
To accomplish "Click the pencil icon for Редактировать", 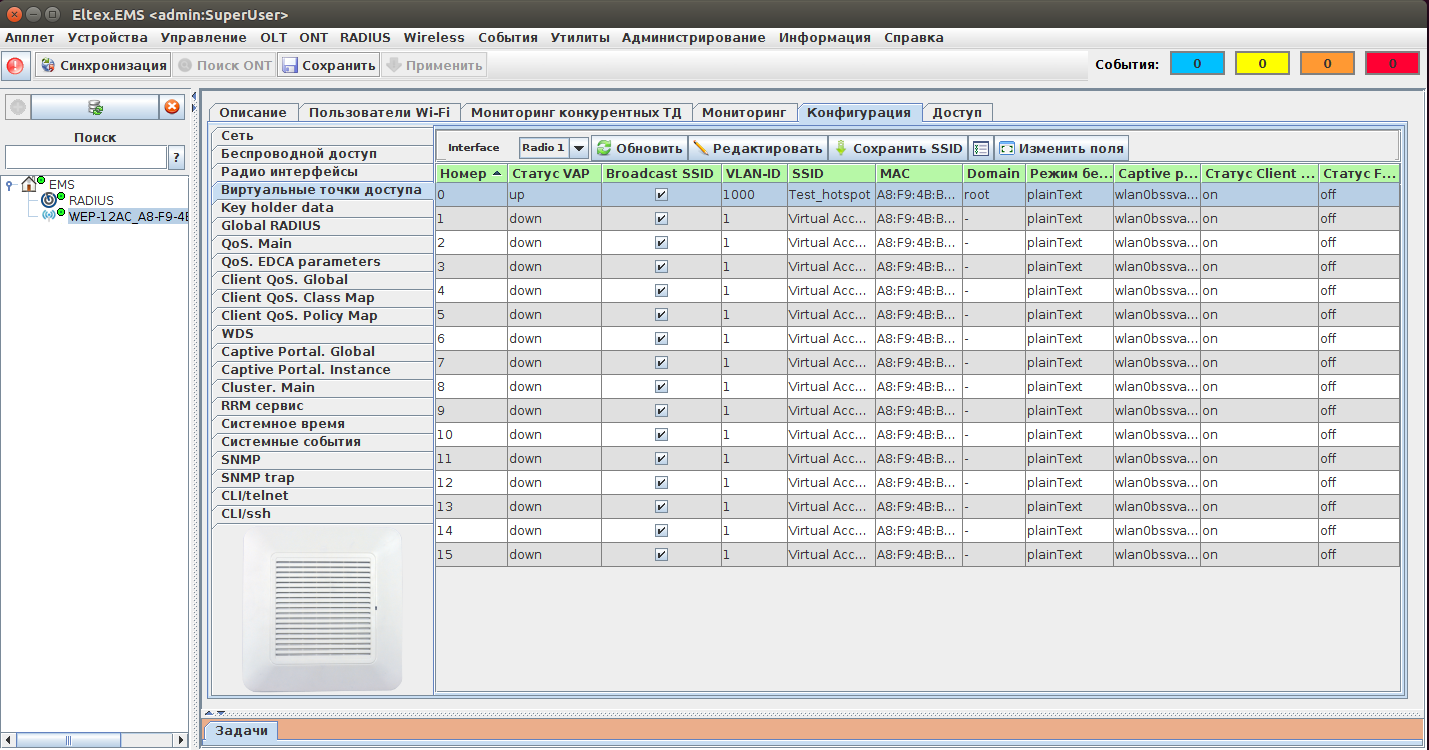I will tap(701, 148).
